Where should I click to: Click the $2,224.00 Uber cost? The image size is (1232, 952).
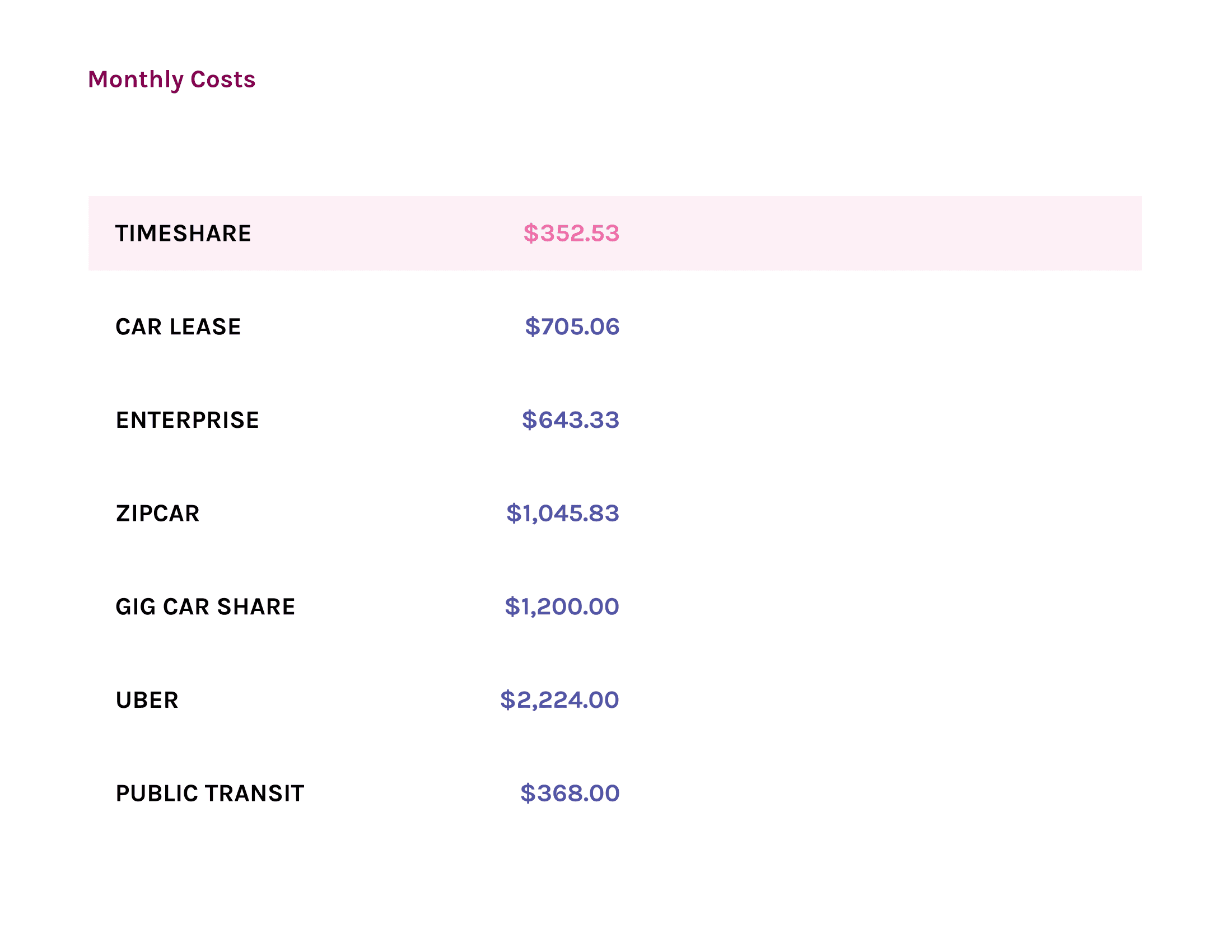point(559,701)
